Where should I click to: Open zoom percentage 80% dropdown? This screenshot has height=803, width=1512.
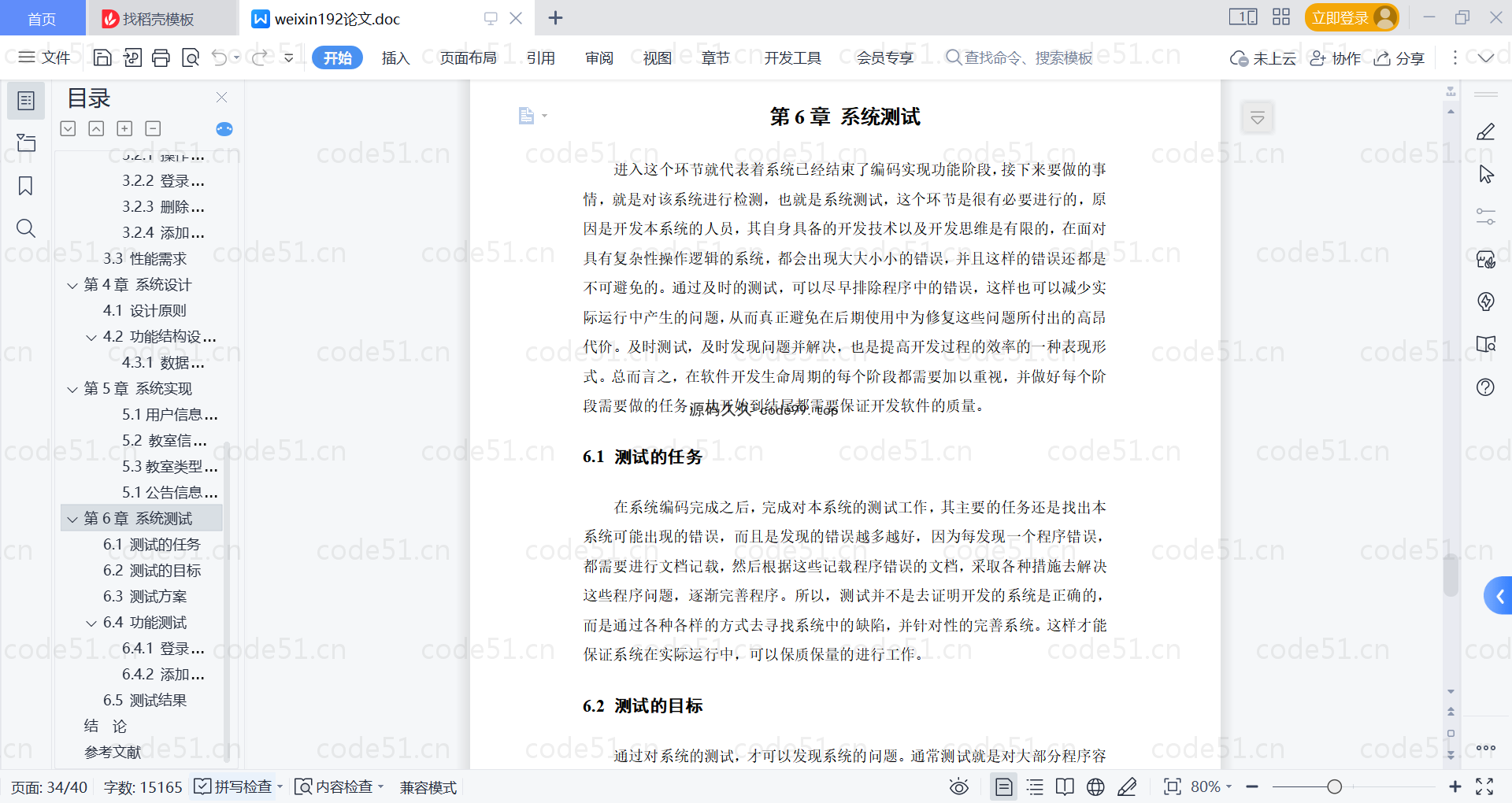coord(1211,786)
